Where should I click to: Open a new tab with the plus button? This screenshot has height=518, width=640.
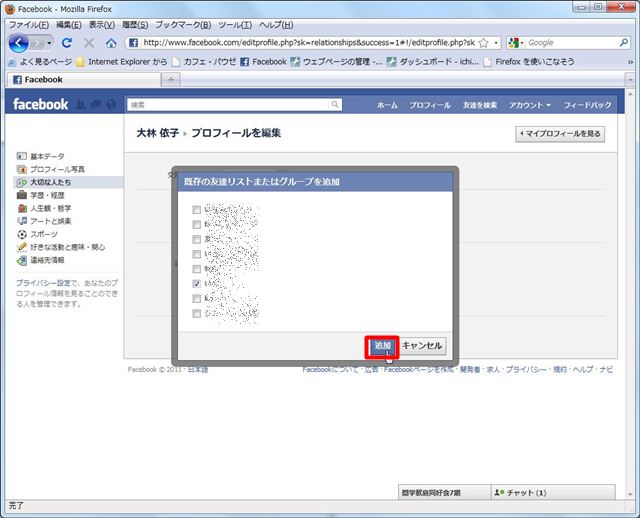point(171,80)
